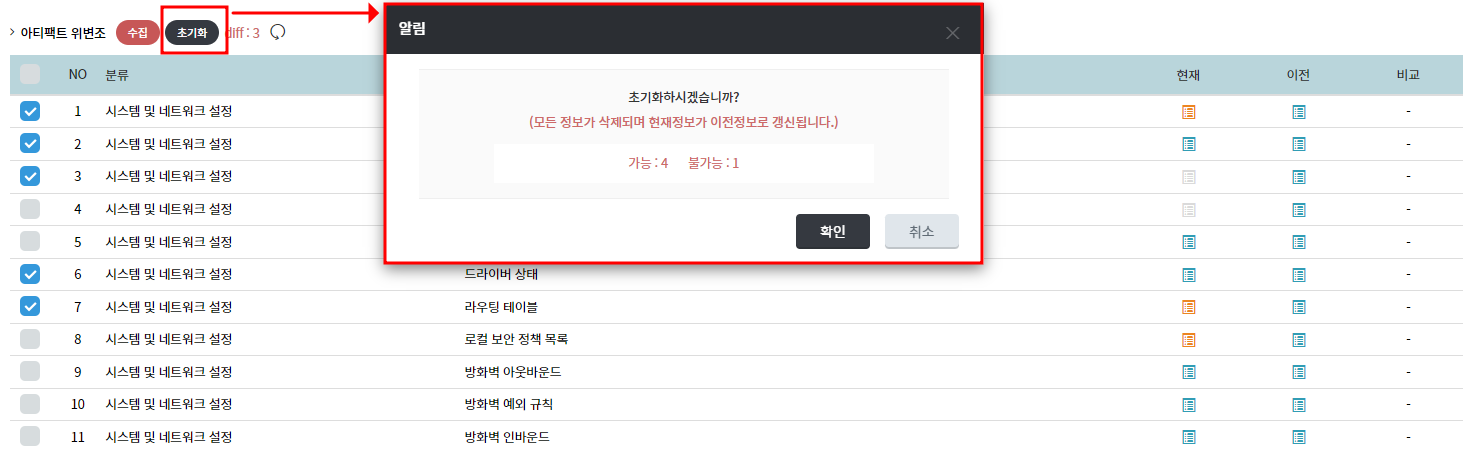Uncheck the row 7 checkbox
1476x451 pixels.
(x=30, y=307)
